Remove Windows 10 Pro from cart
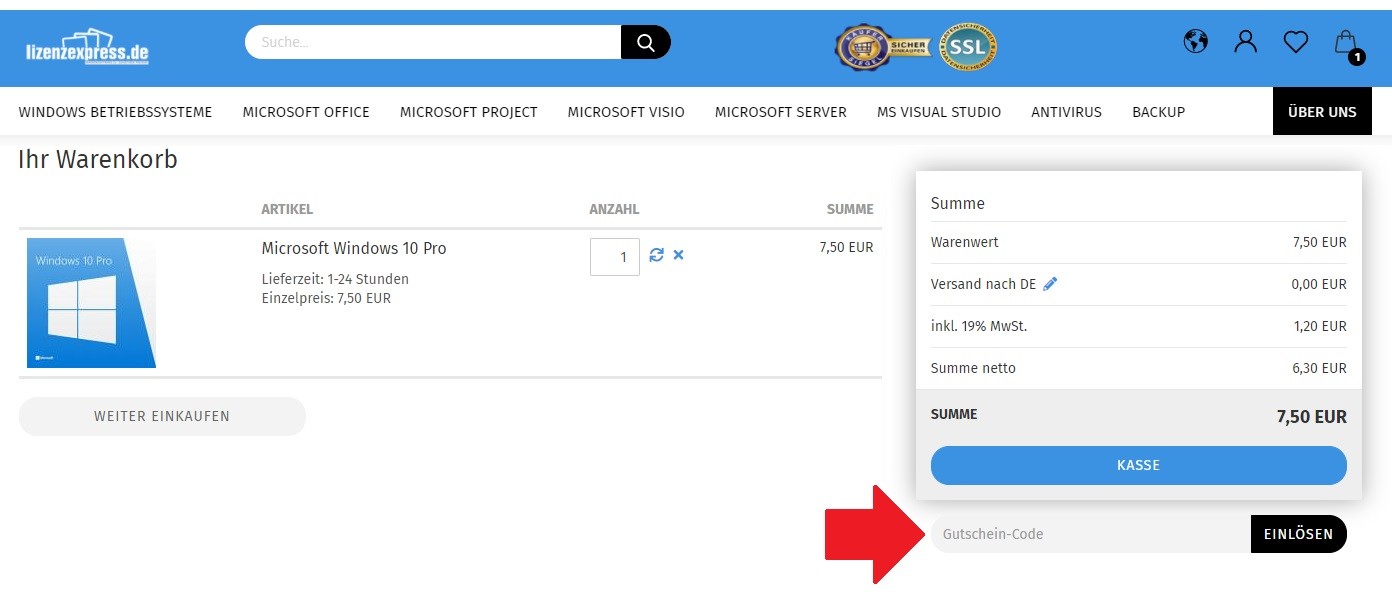This screenshot has width=1392, height=598. pyautogui.click(x=678, y=255)
